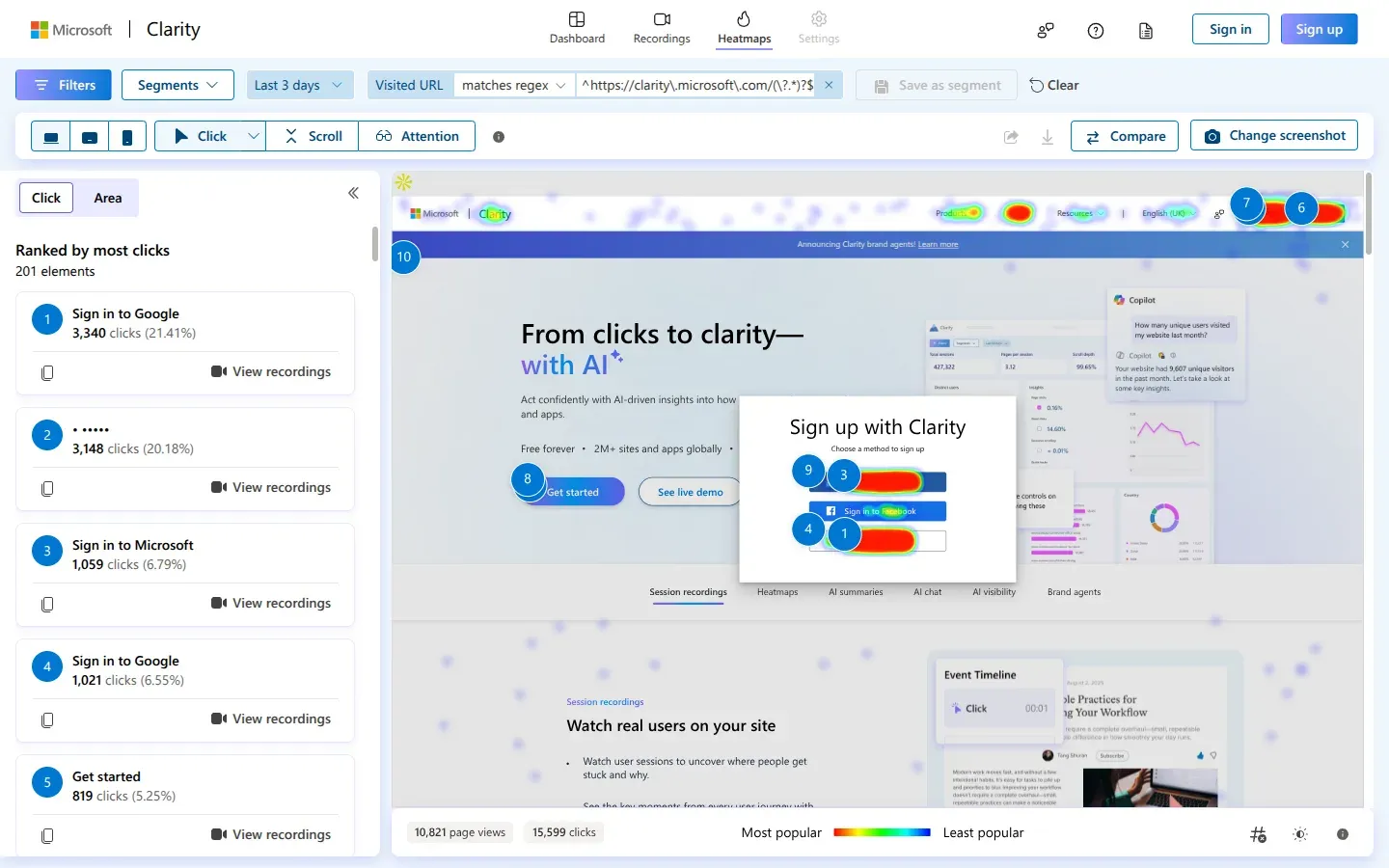
Task: Click heatmap marker number 9
Action: 808,471
